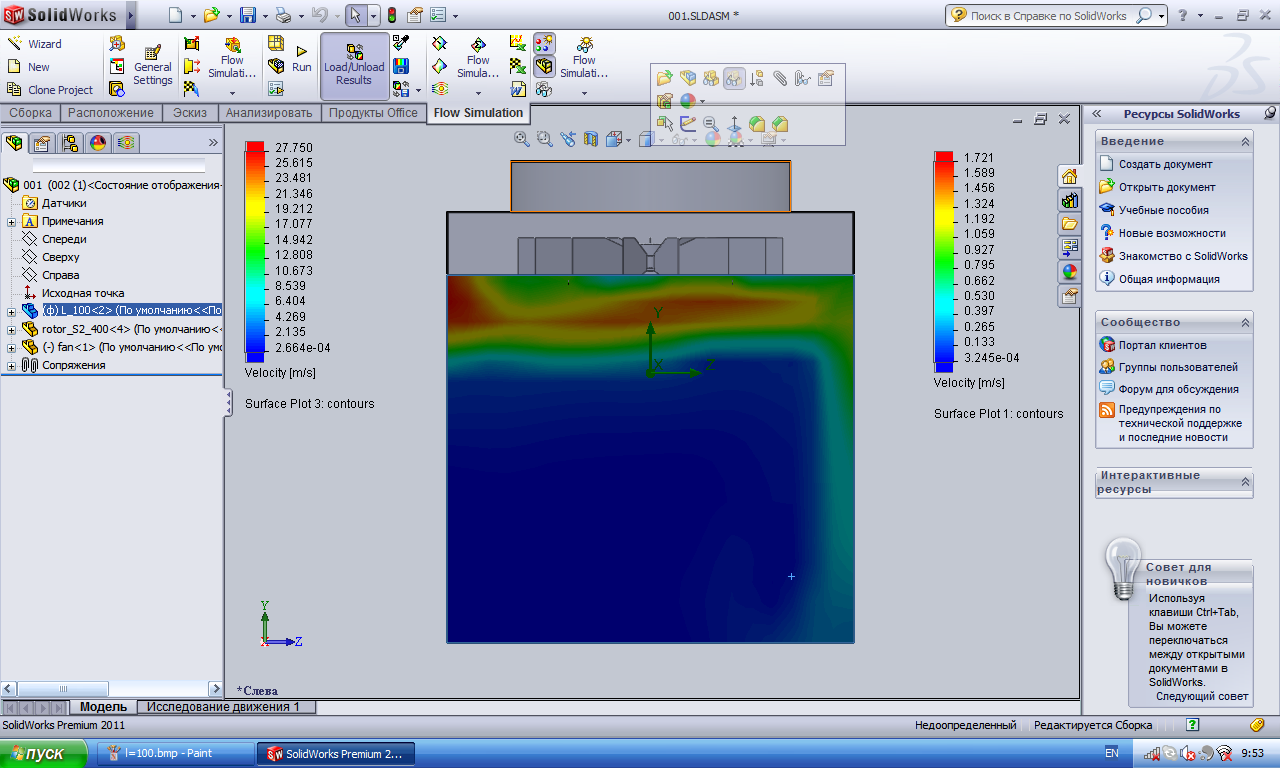1280x768 pixels.
Task: Click the Run solver button
Action: click(301, 58)
